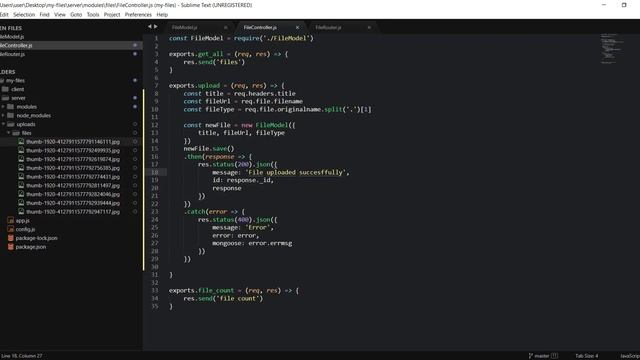Collapse the uploads folder arrow
This screenshot has width=640, height=360.
[3, 124]
